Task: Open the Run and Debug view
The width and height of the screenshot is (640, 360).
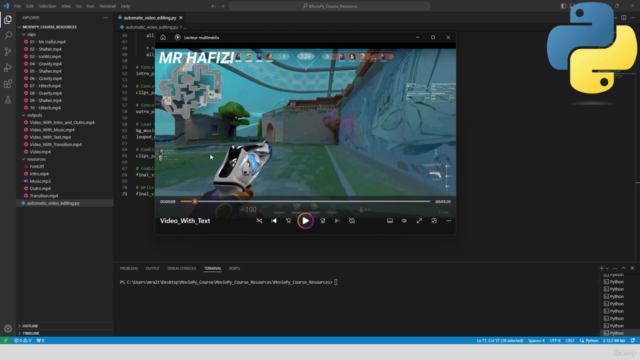Action: [x=8, y=68]
